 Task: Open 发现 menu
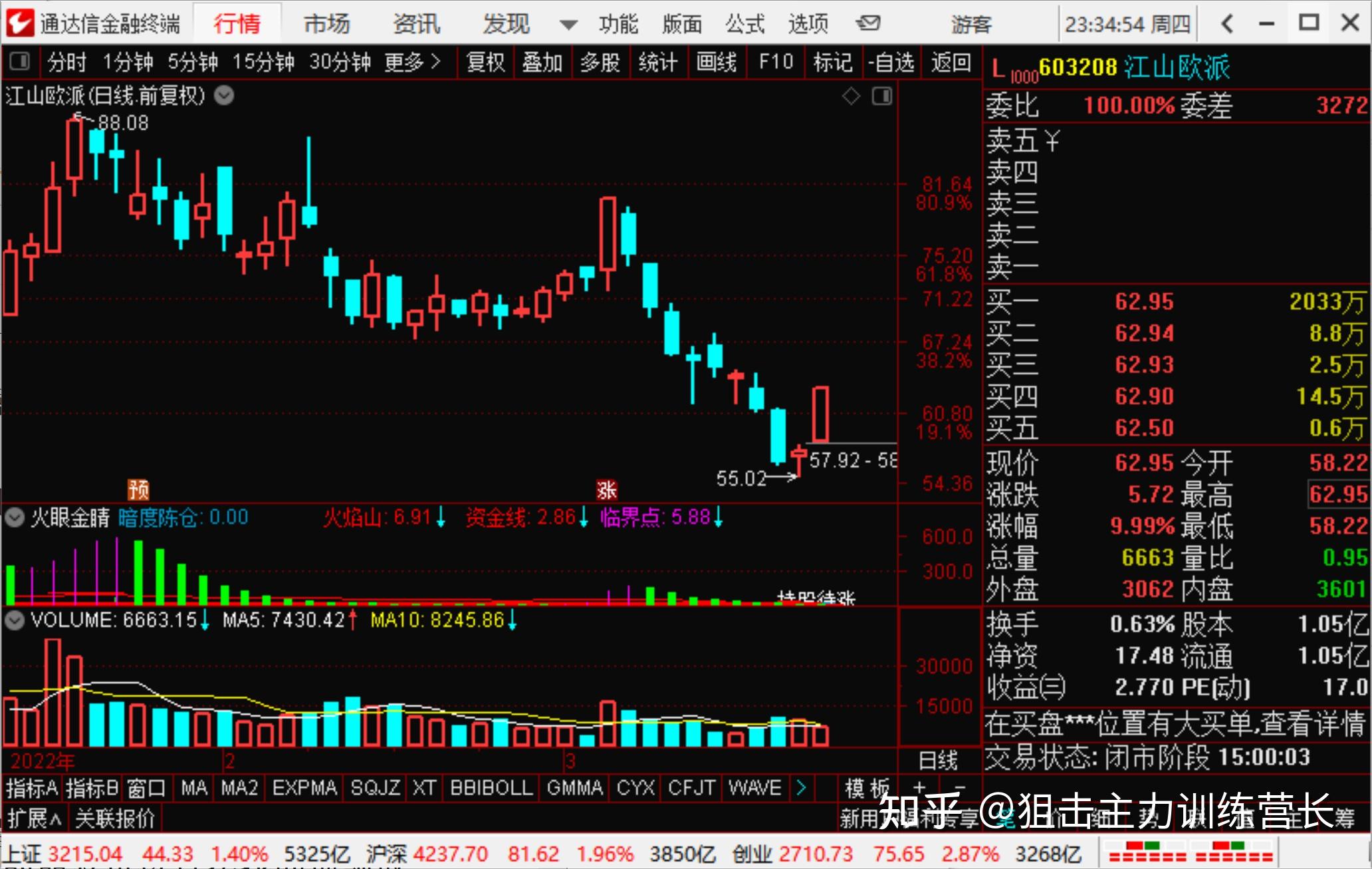pyautogui.click(x=507, y=24)
